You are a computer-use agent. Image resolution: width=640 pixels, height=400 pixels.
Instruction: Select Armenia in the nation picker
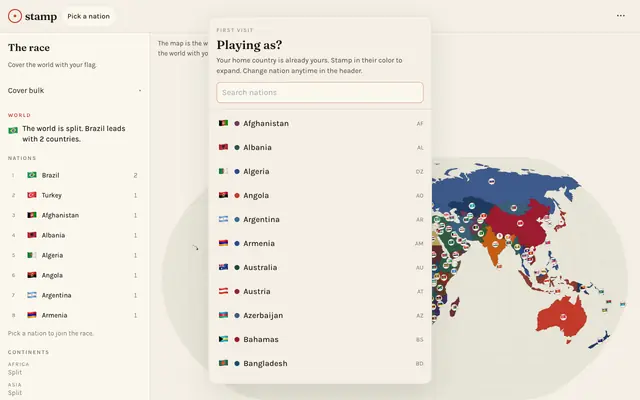320,243
